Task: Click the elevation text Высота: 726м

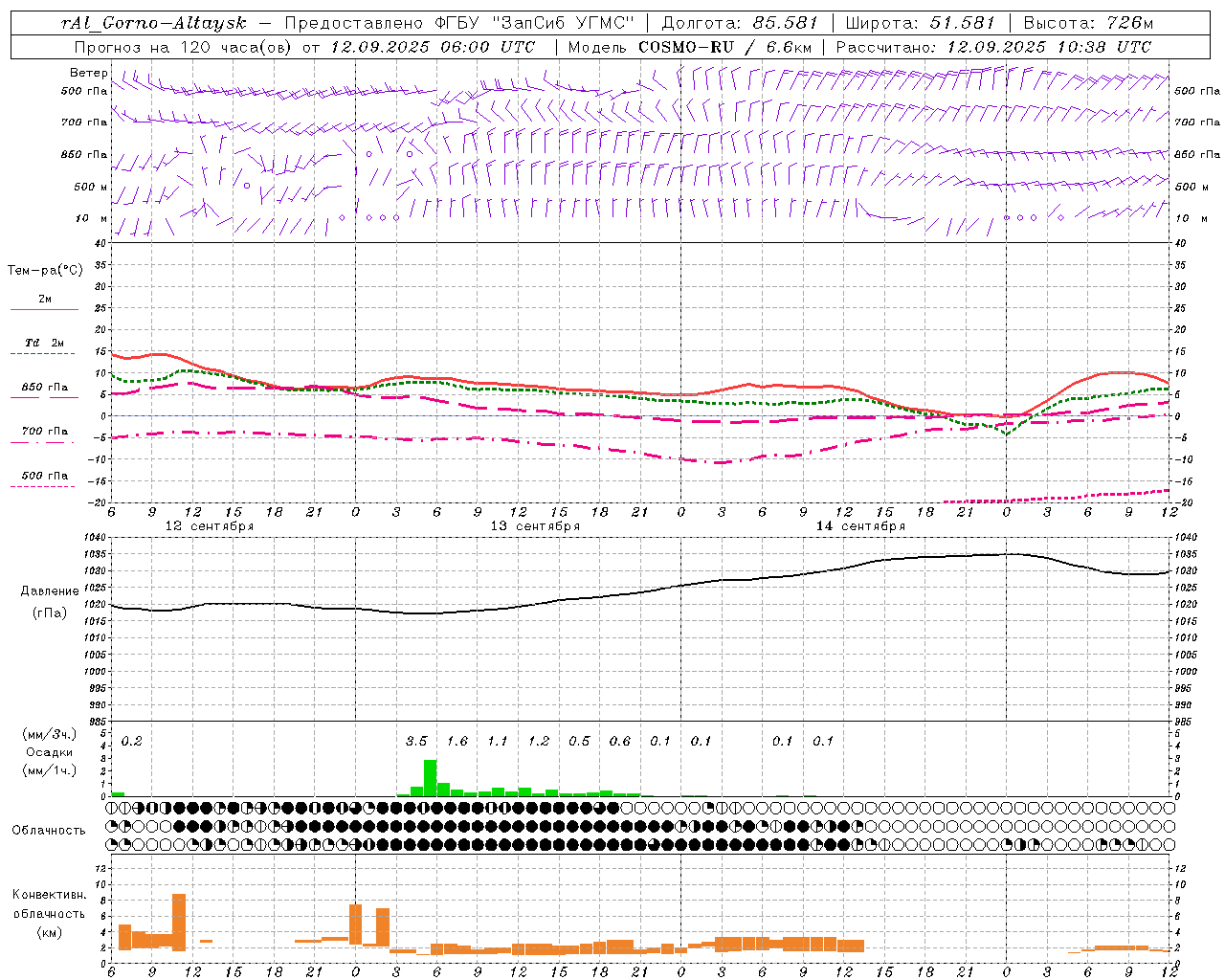Action: (x=1088, y=23)
